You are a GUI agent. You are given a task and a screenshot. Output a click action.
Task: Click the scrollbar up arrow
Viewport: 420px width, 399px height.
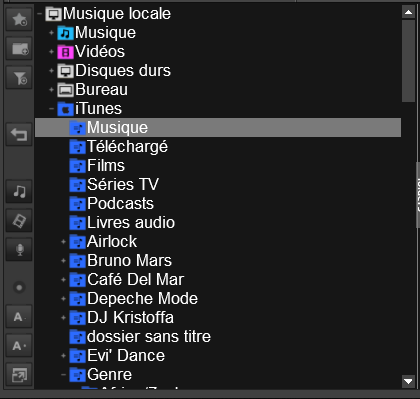[x=408, y=12]
